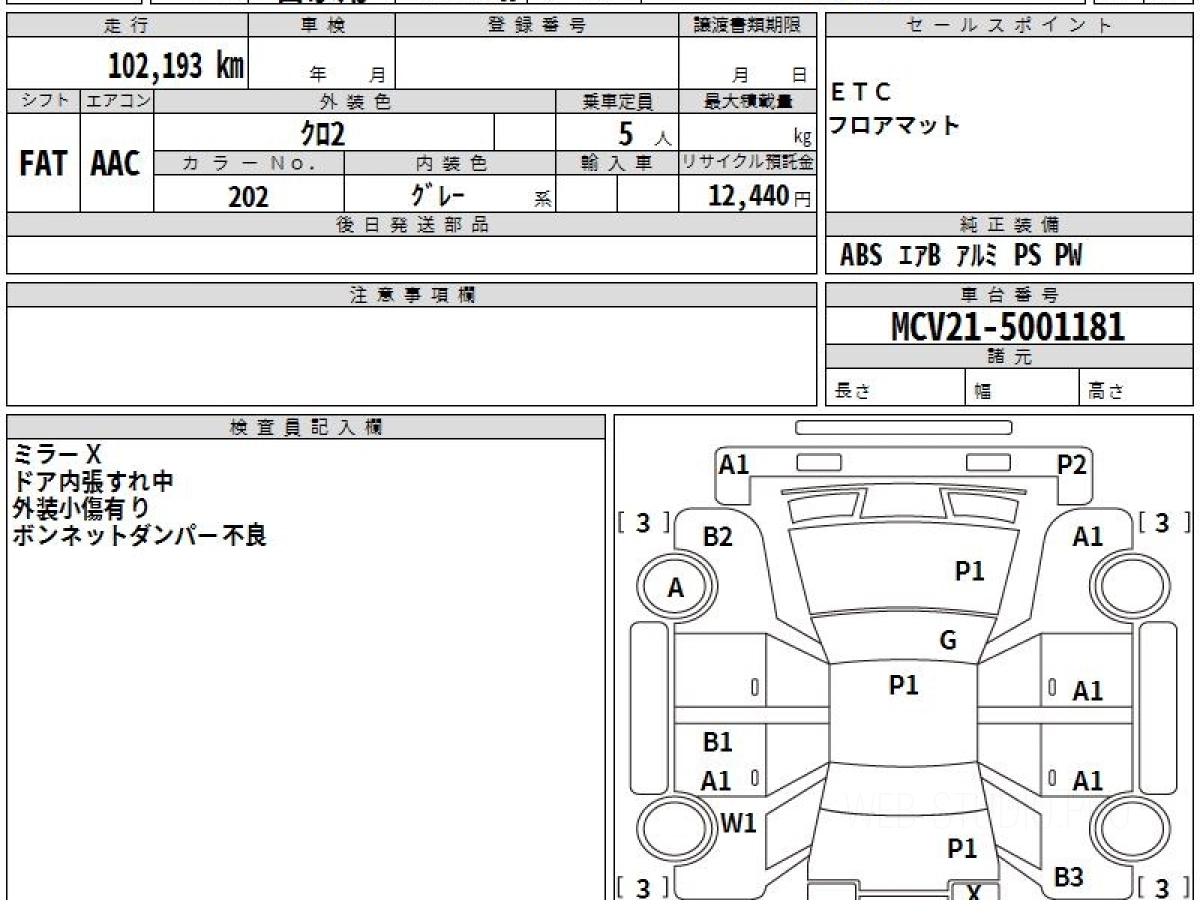Click the 乗車定員 header
Screen dimensions: 1200x900
pyautogui.click(x=617, y=102)
